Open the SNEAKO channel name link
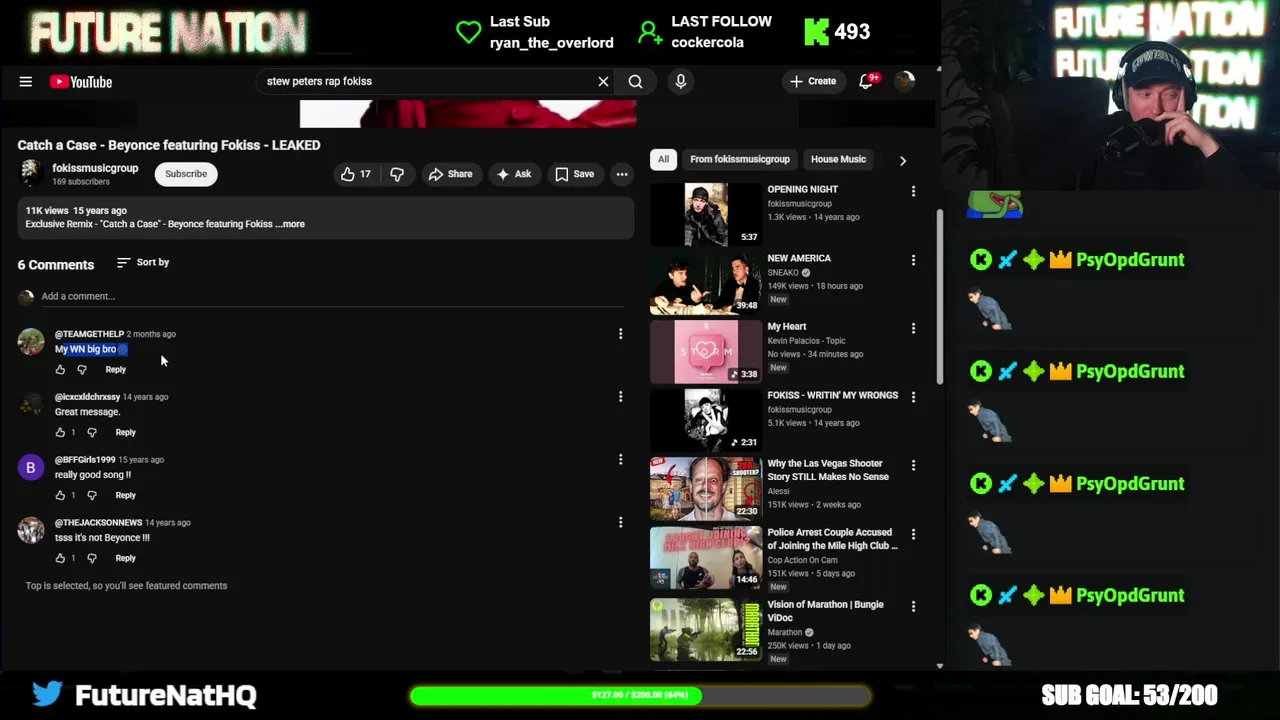 point(783,273)
